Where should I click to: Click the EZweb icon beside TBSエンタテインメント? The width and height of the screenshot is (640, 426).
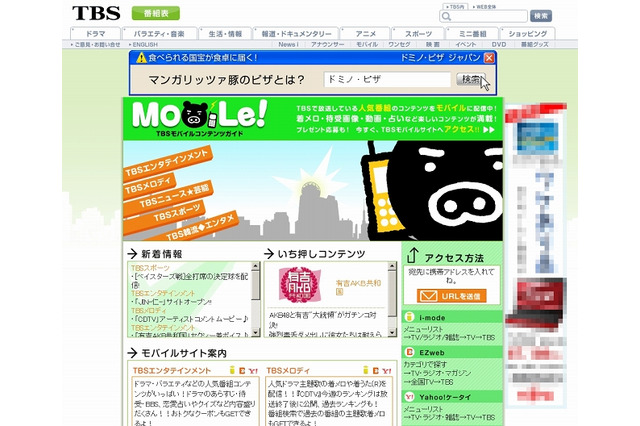coord(242,371)
